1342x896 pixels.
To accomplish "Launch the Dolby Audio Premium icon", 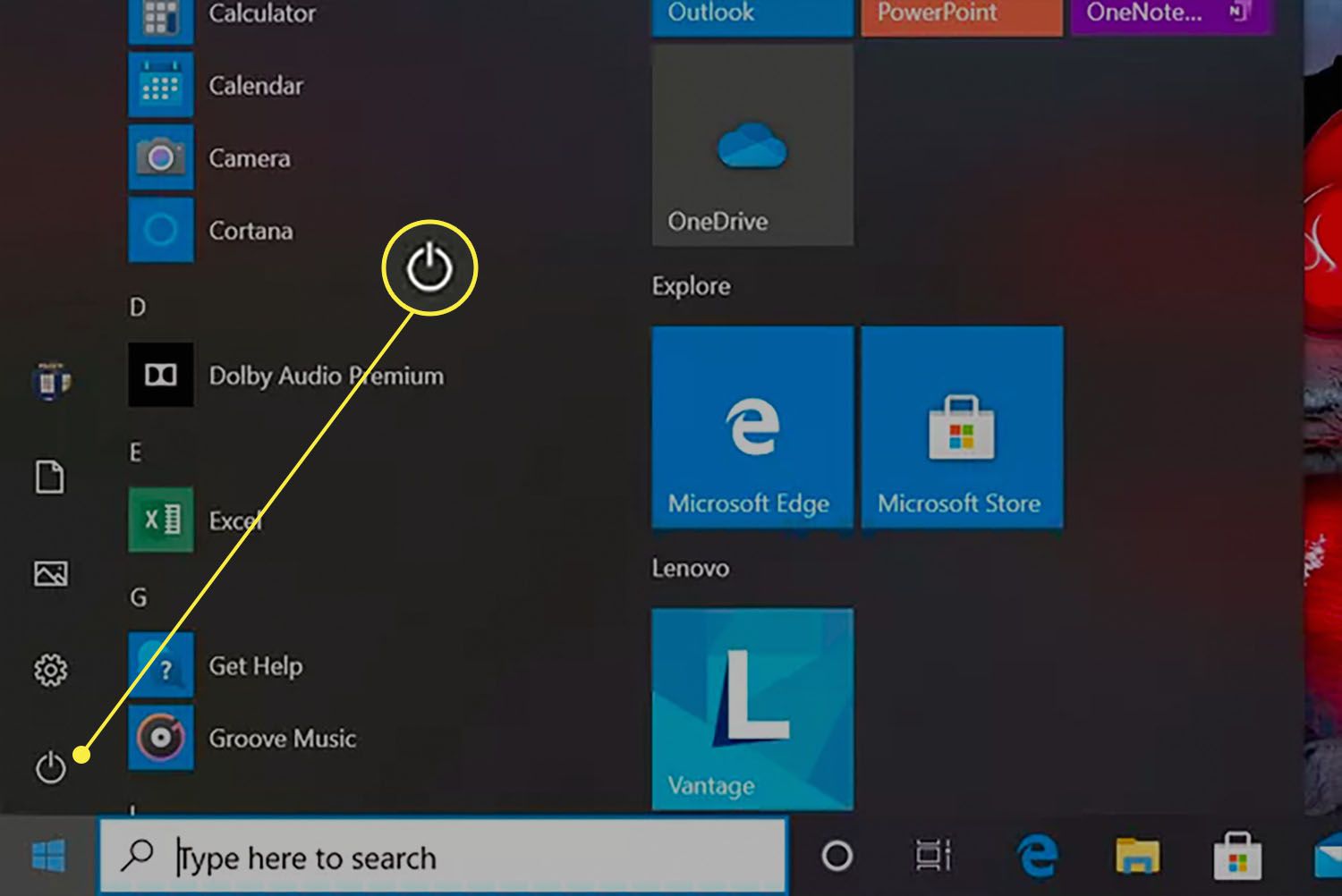I will point(161,375).
